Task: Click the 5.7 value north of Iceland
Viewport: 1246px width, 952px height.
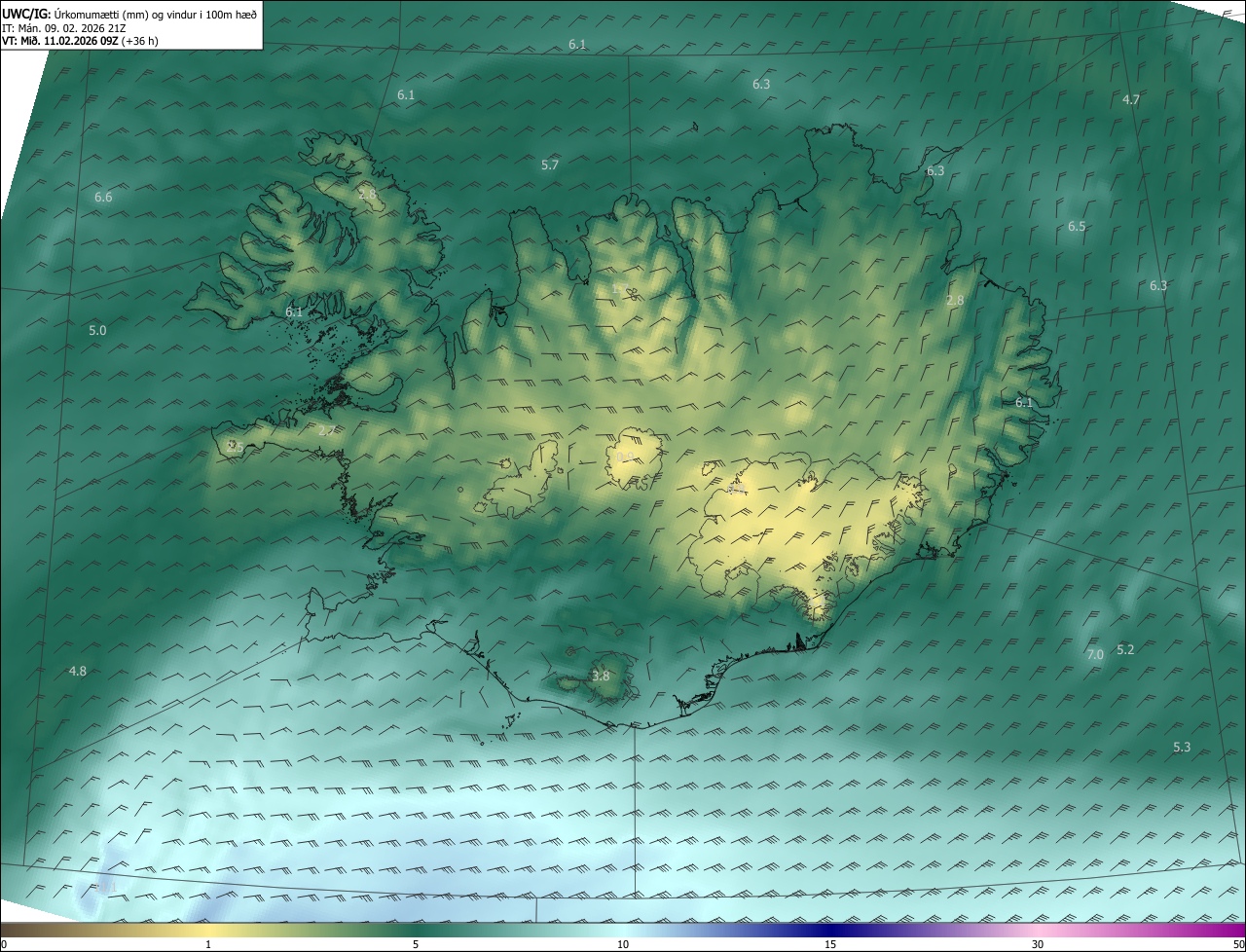Action: tap(550, 165)
